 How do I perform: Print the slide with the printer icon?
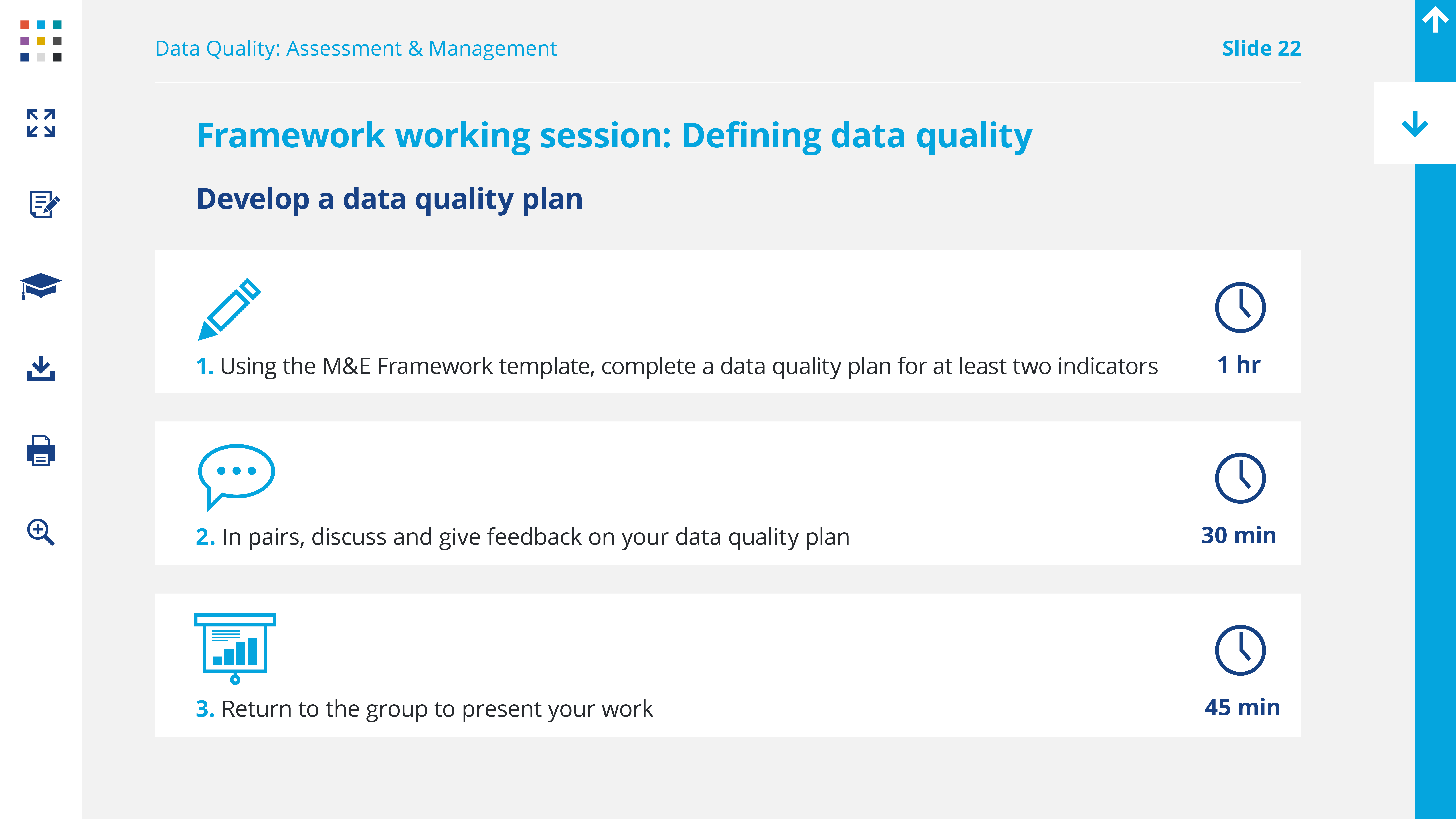pos(41,450)
